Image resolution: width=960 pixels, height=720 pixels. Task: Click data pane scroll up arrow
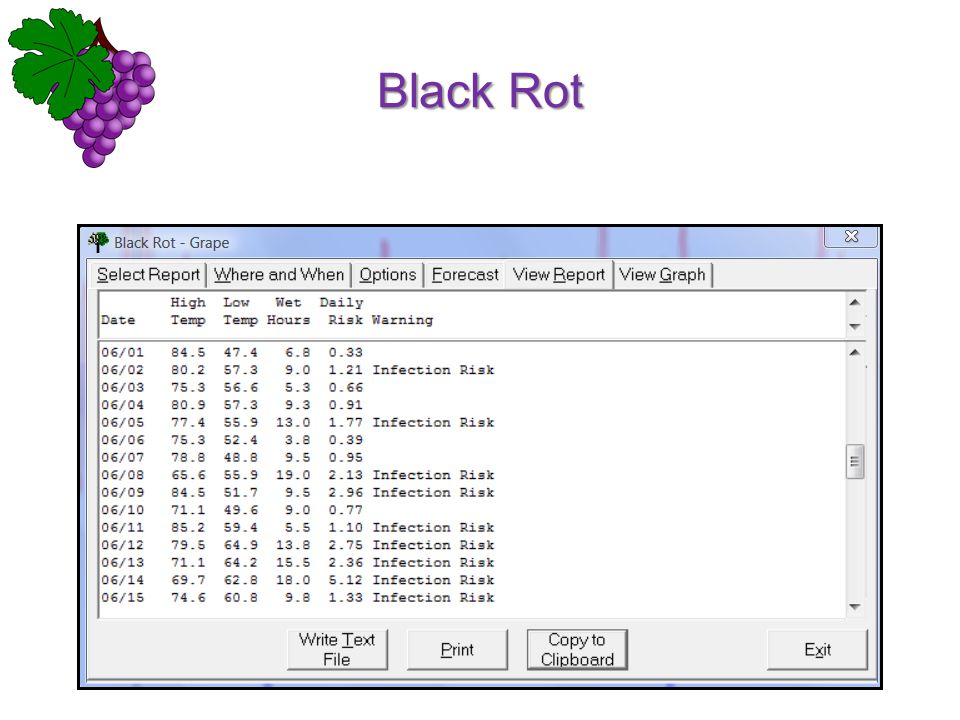(855, 353)
